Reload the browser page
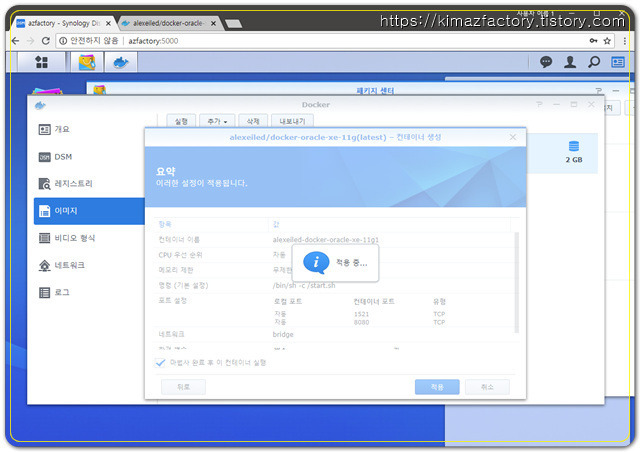 click(x=46, y=41)
